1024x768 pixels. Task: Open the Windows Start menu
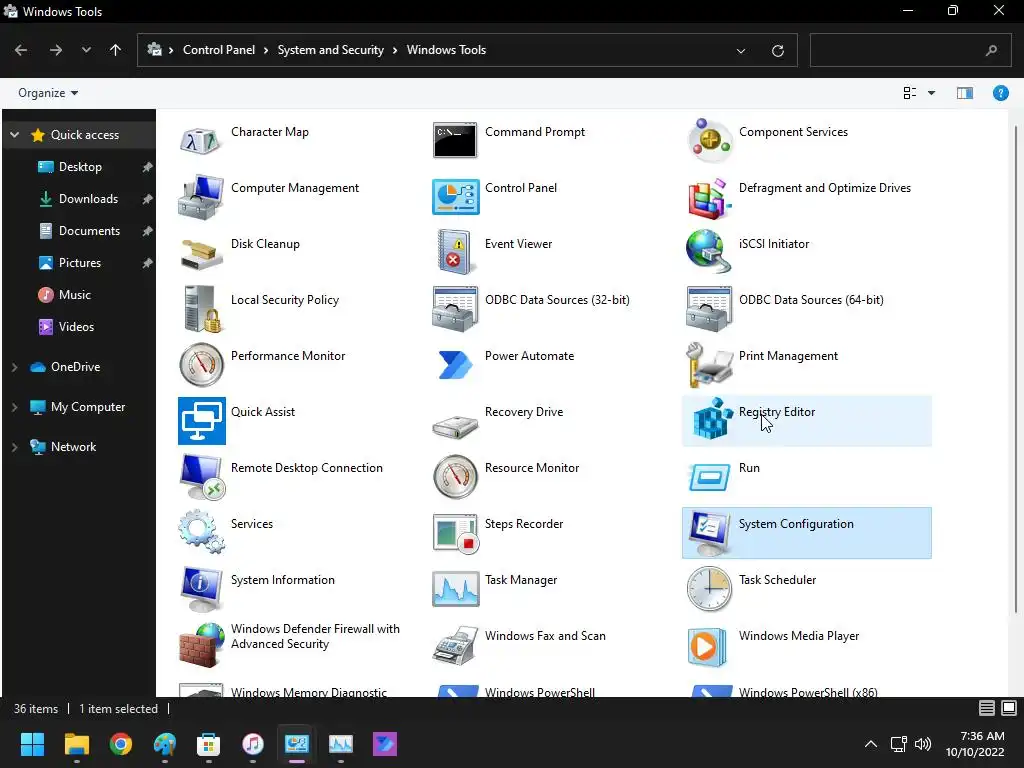32,744
